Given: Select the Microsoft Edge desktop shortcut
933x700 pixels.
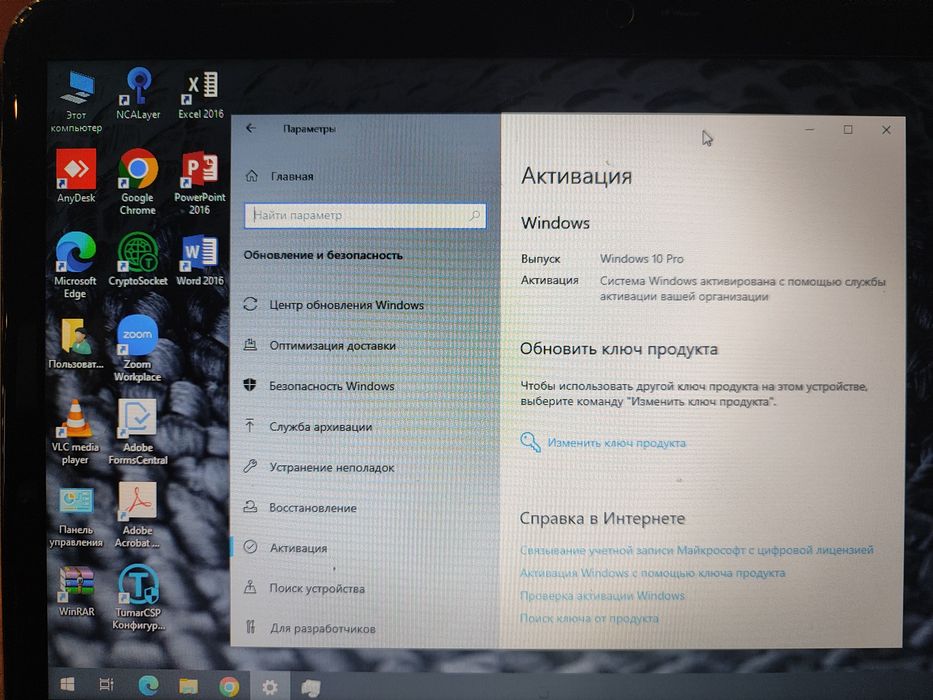Looking at the screenshot, I should coord(75,265).
